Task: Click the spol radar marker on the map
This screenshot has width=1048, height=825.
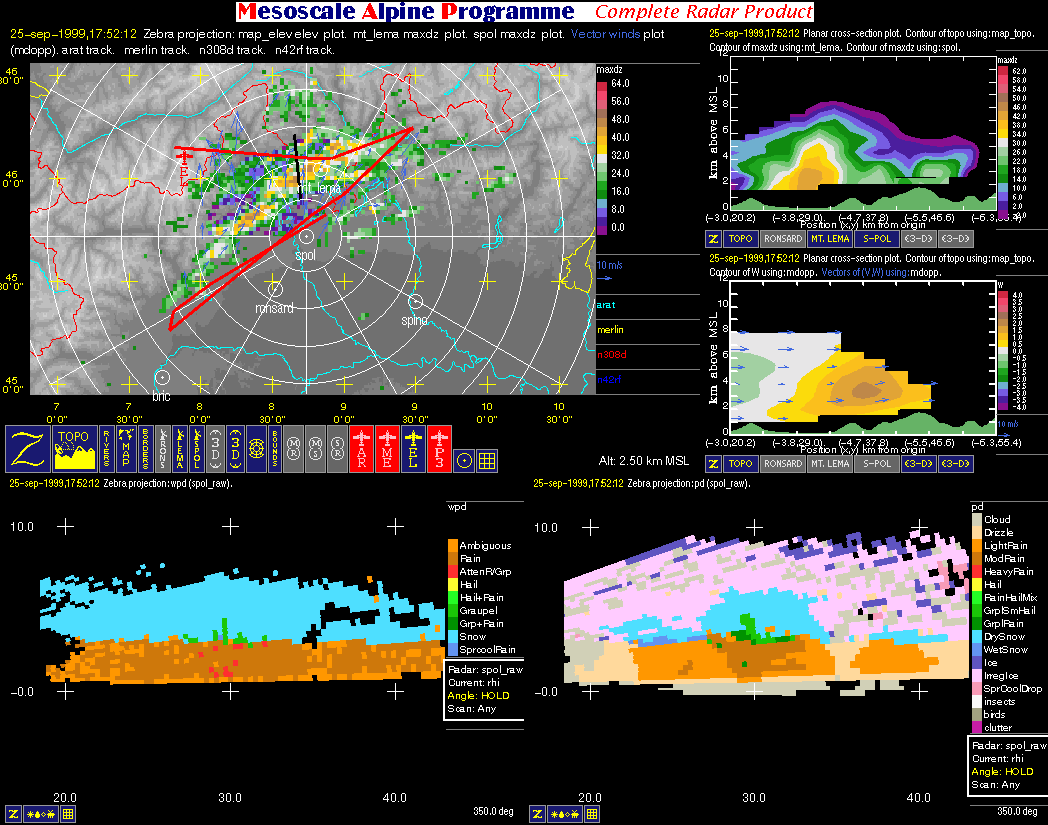Action: [305, 236]
